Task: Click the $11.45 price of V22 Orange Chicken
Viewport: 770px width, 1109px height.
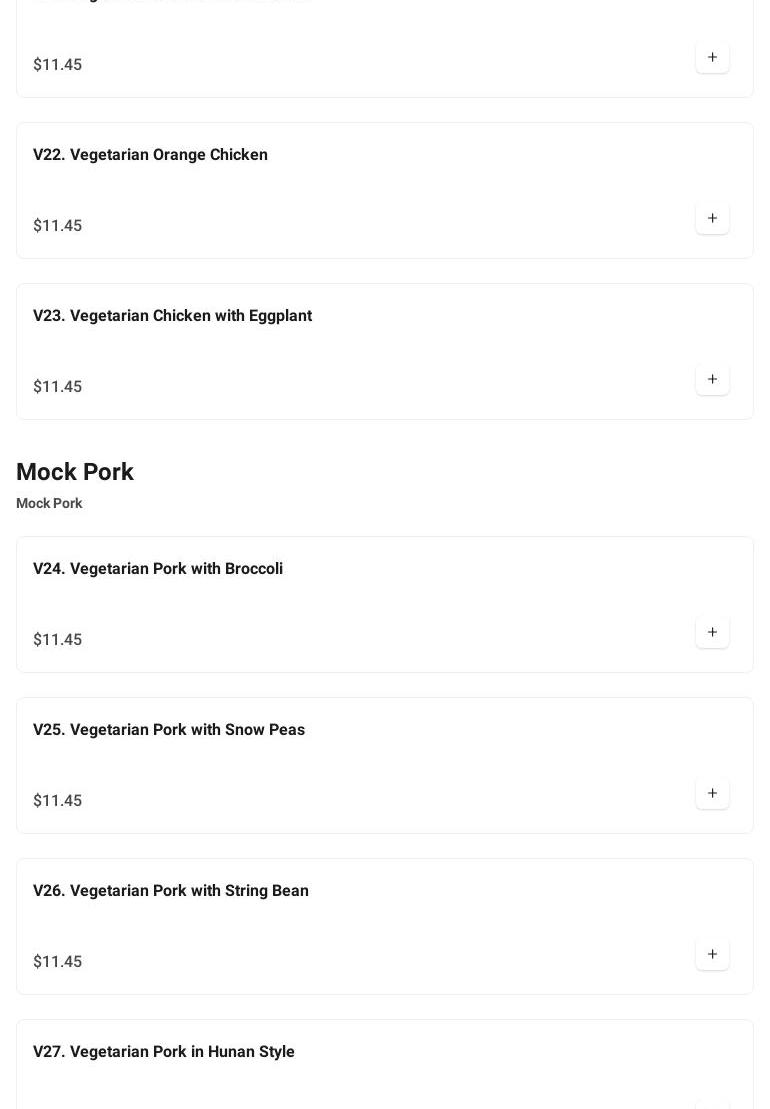Action: click(x=58, y=226)
